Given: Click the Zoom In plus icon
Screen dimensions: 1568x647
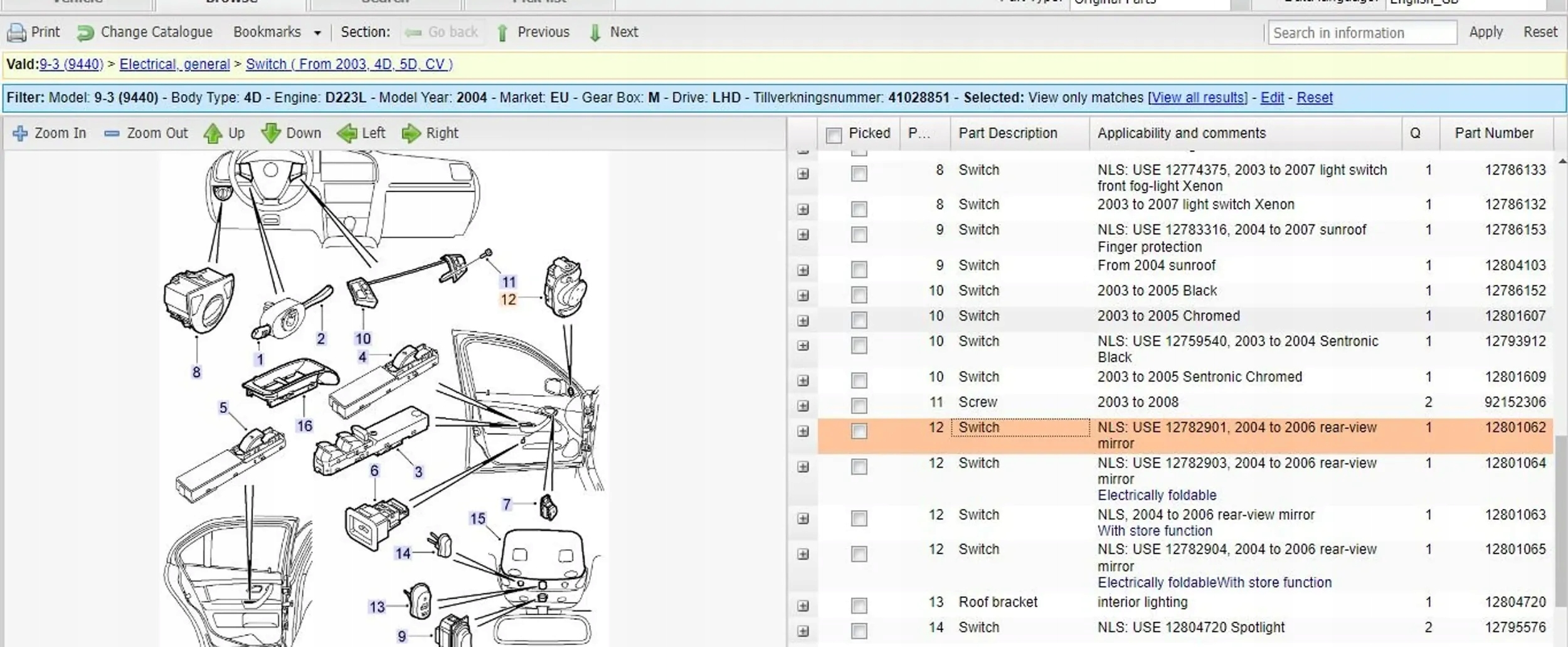Looking at the screenshot, I should [20, 133].
